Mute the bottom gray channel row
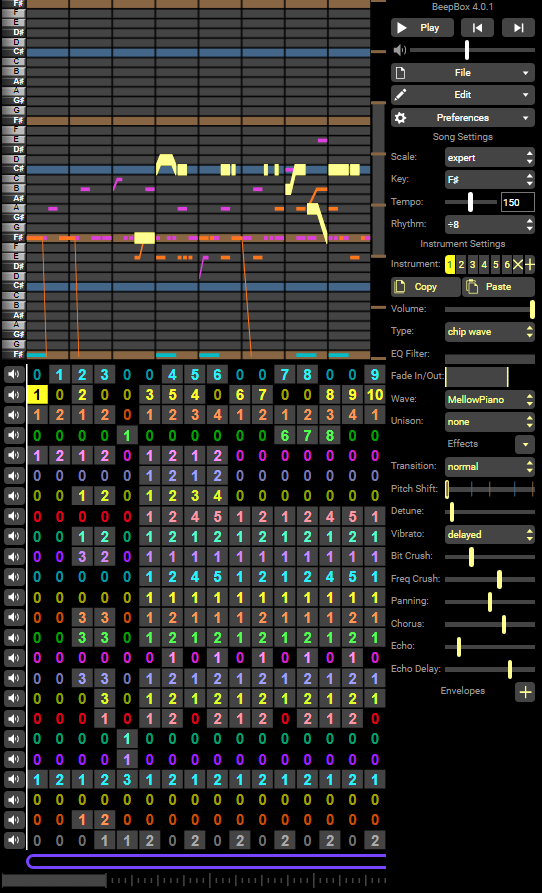The width and height of the screenshot is (542, 893). click(x=14, y=839)
